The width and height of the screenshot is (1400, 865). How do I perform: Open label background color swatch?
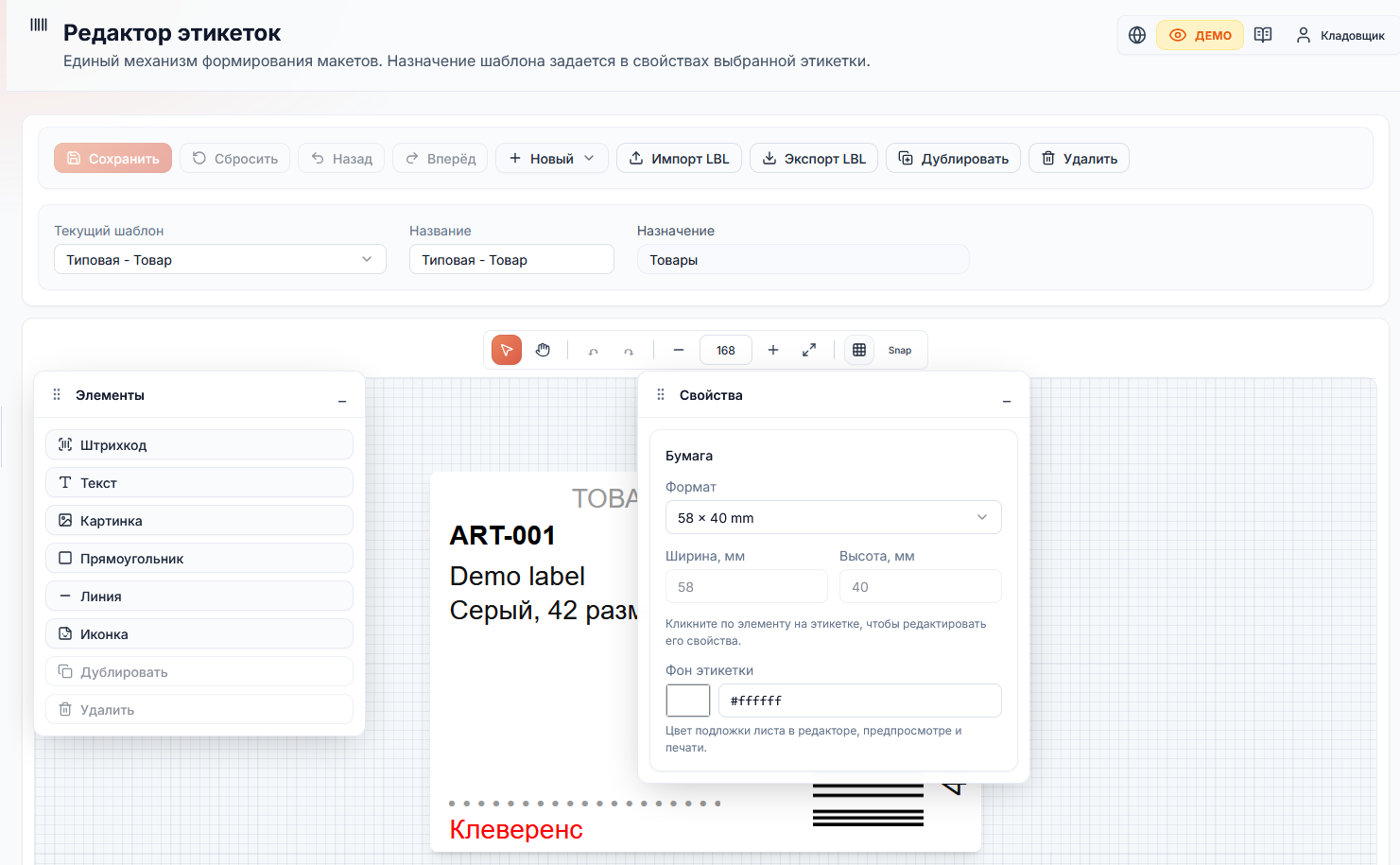tap(688, 701)
